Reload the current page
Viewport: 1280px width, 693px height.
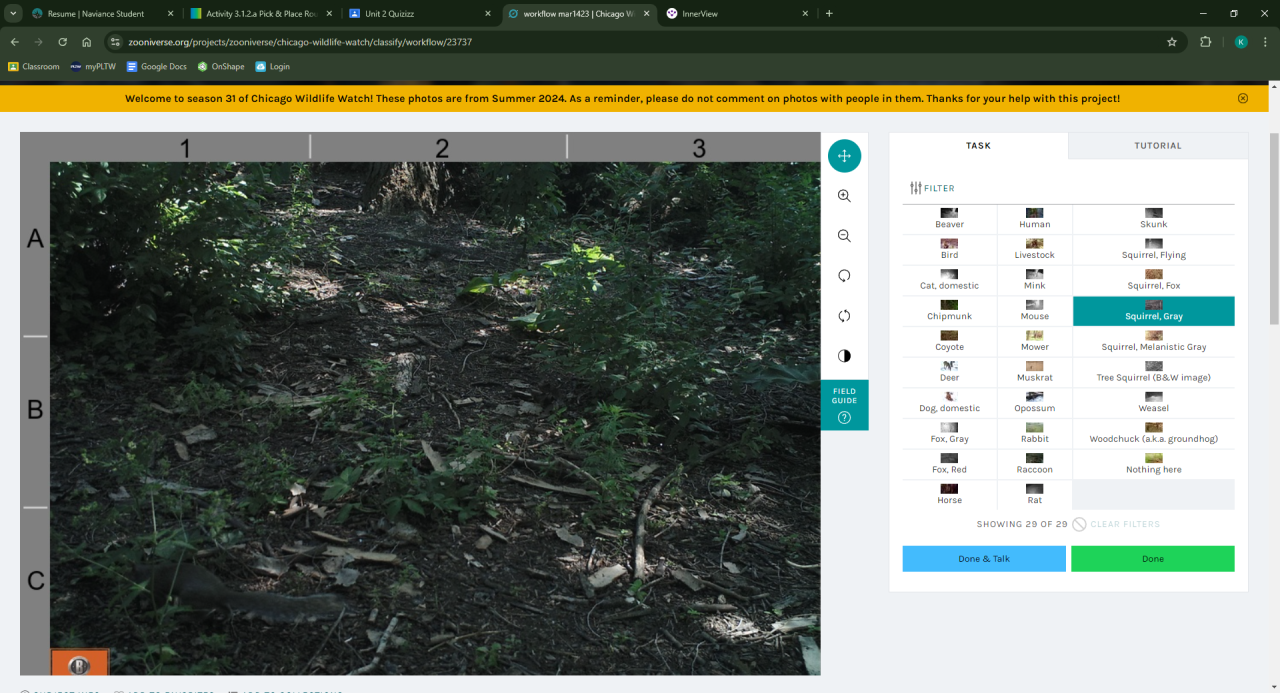click(x=63, y=42)
